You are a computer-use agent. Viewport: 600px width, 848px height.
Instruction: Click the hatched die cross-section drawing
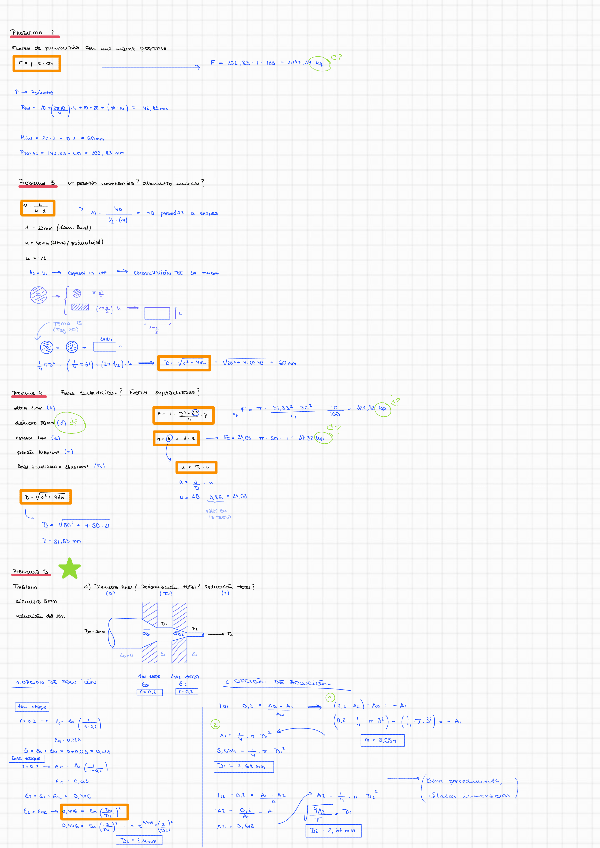[164, 633]
